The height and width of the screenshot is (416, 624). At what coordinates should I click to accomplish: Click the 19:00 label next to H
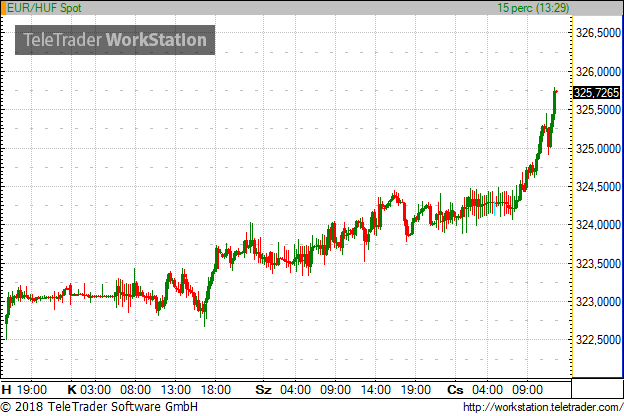click(x=32, y=389)
